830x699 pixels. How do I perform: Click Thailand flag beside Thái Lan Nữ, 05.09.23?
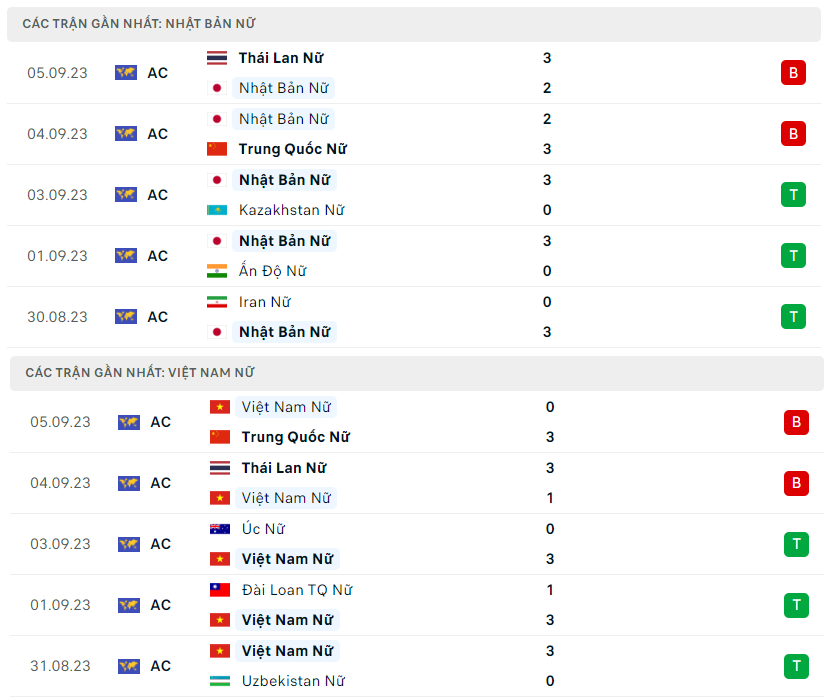(217, 58)
